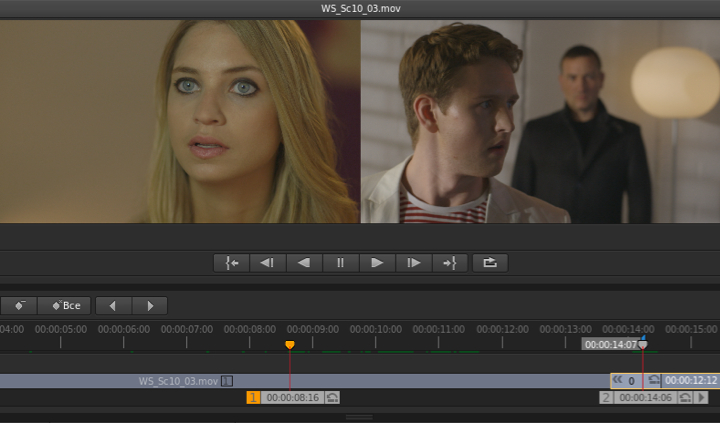Select the gray marker at 00:00:14:07
720x423 pixels.
(642, 344)
